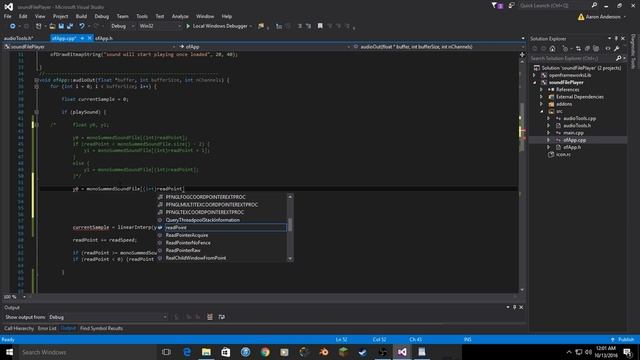Select icon.rc in Solution Explorer
The width and height of the screenshot is (640, 360).
pos(563,155)
